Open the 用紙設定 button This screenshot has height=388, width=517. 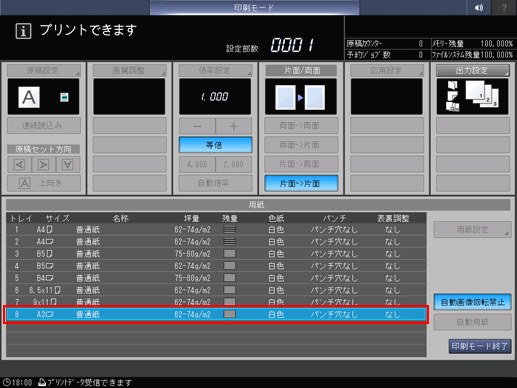coord(472,229)
